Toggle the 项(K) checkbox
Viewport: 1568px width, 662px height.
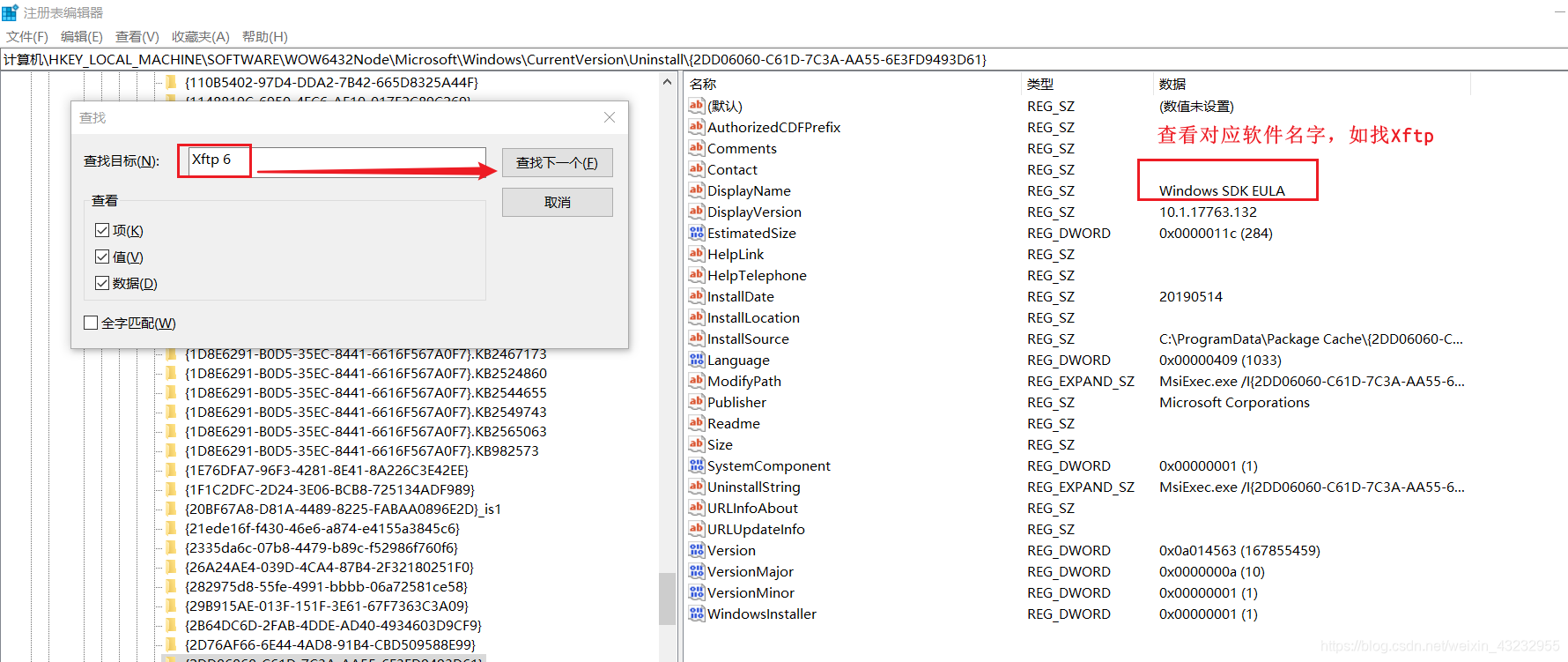pyautogui.click(x=102, y=230)
